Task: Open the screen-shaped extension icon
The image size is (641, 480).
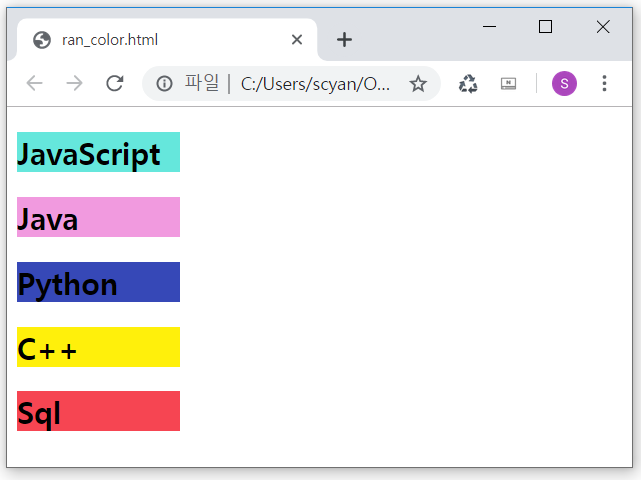Action: 509,84
